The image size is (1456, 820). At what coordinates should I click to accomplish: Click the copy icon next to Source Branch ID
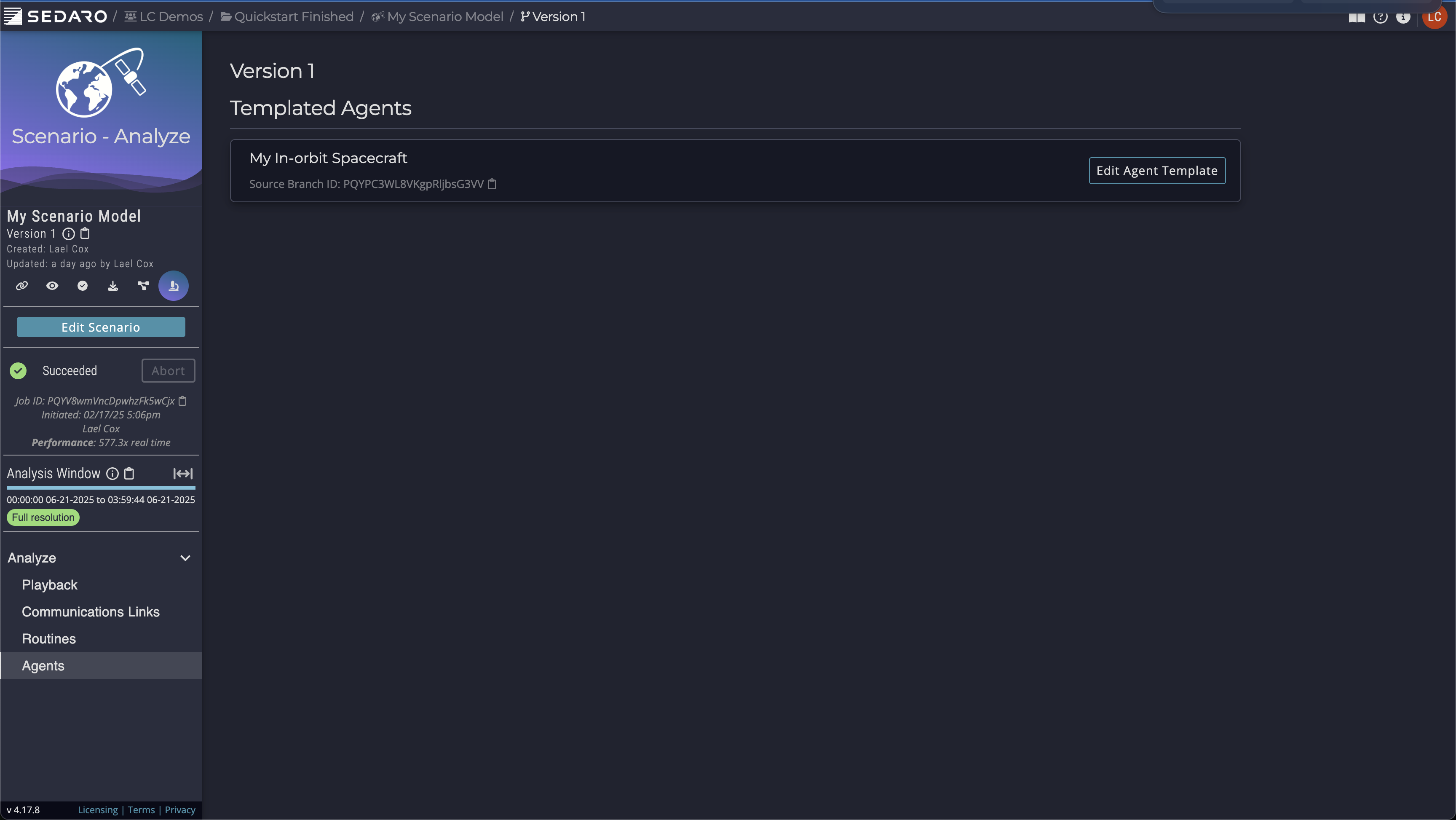[493, 183]
